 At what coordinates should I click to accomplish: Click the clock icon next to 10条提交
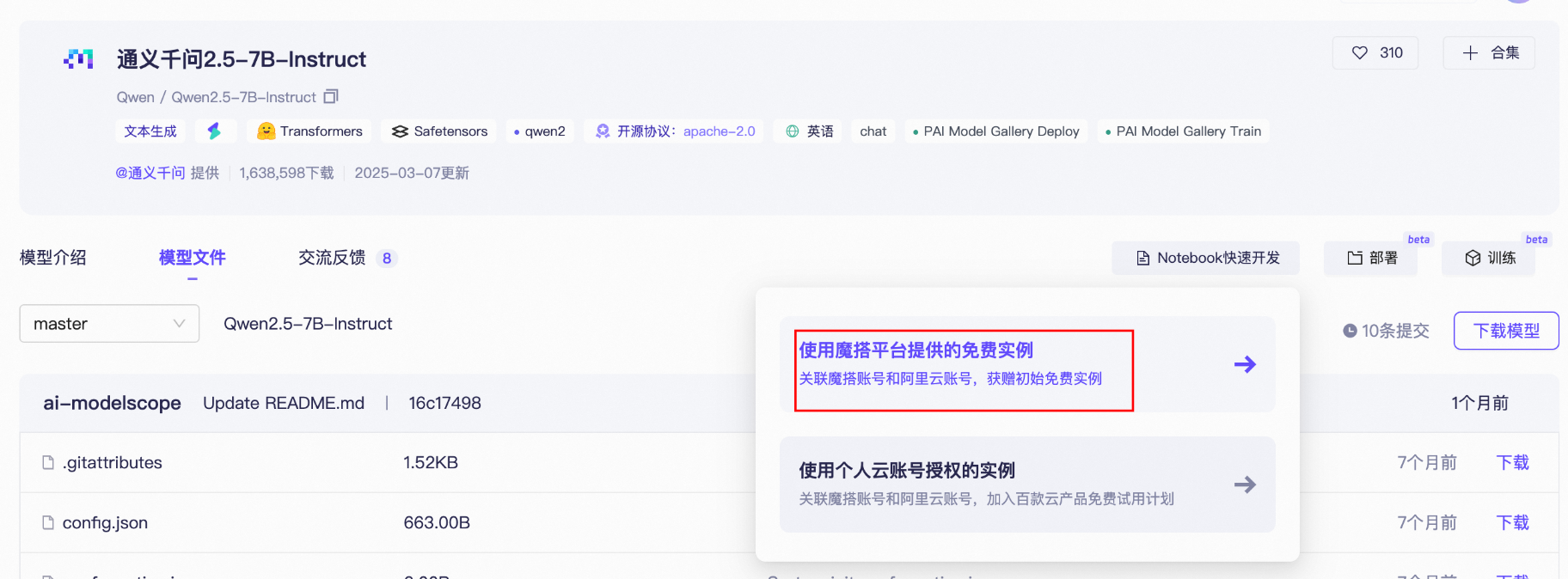click(x=1350, y=331)
